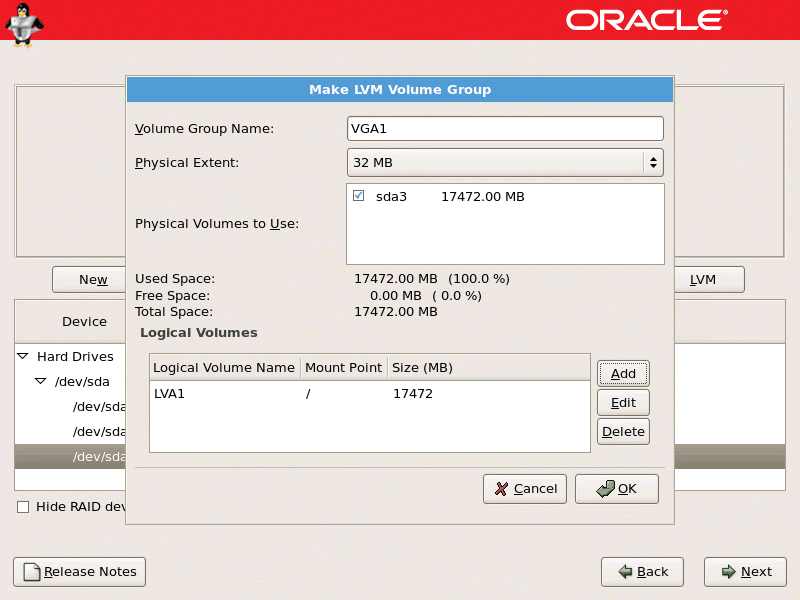Click the Total Space value
Image resolution: width=800 pixels, height=600 pixels.
tap(396, 312)
